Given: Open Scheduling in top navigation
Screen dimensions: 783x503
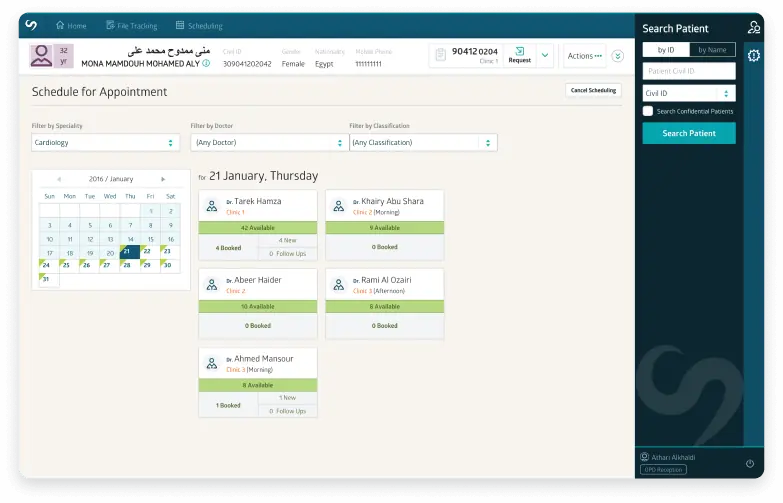Looking at the screenshot, I should [199, 25].
